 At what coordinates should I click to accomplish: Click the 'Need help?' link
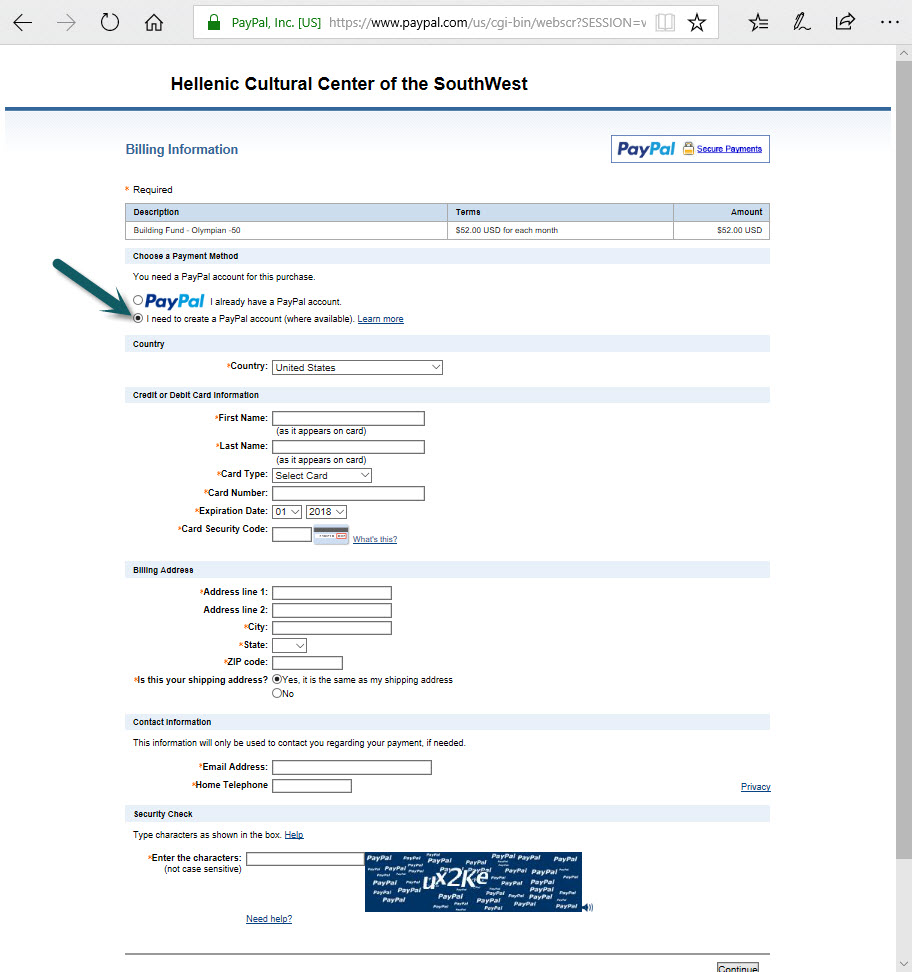click(x=269, y=919)
